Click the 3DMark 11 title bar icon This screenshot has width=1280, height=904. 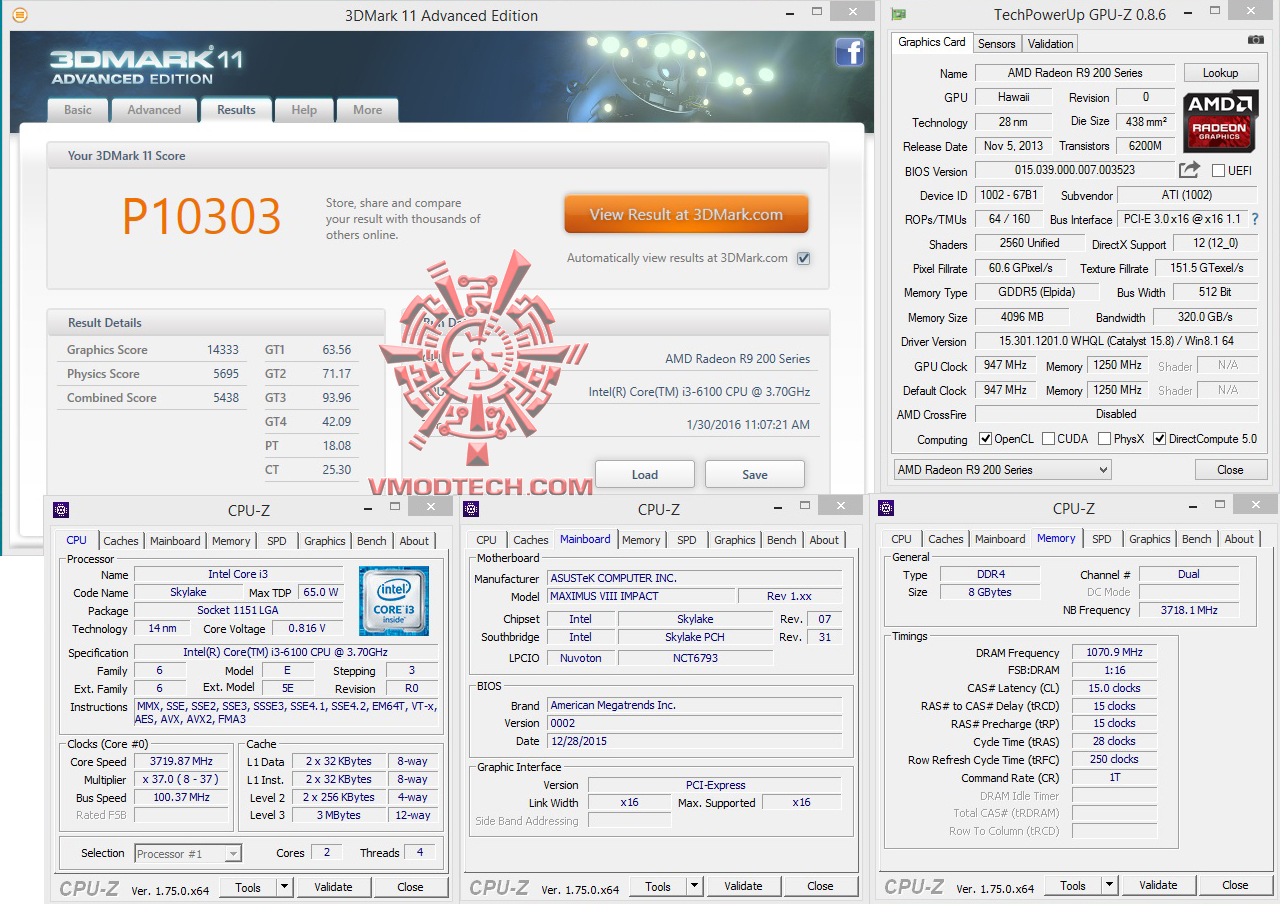click(x=20, y=15)
